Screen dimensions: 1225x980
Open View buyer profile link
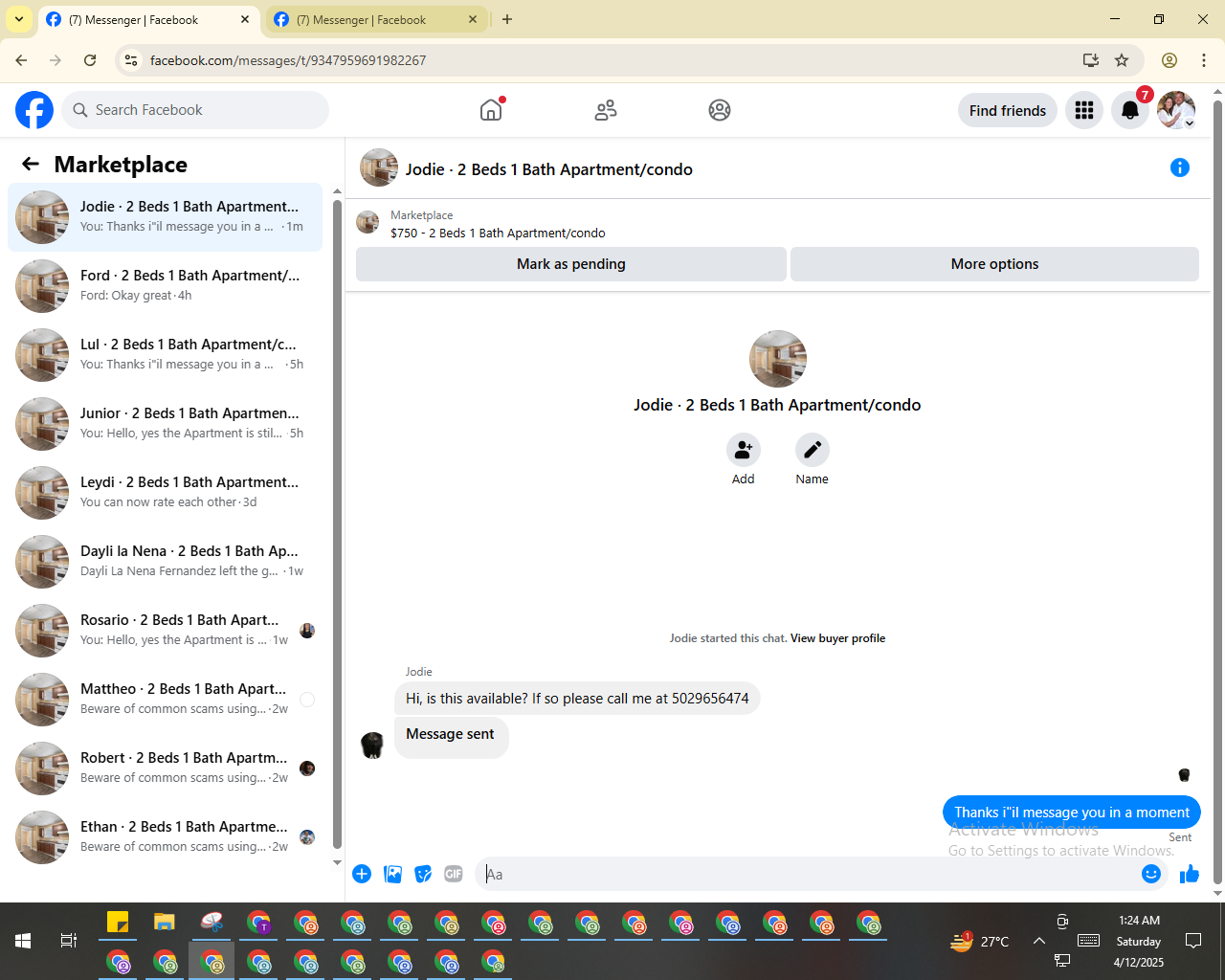point(837,638)
